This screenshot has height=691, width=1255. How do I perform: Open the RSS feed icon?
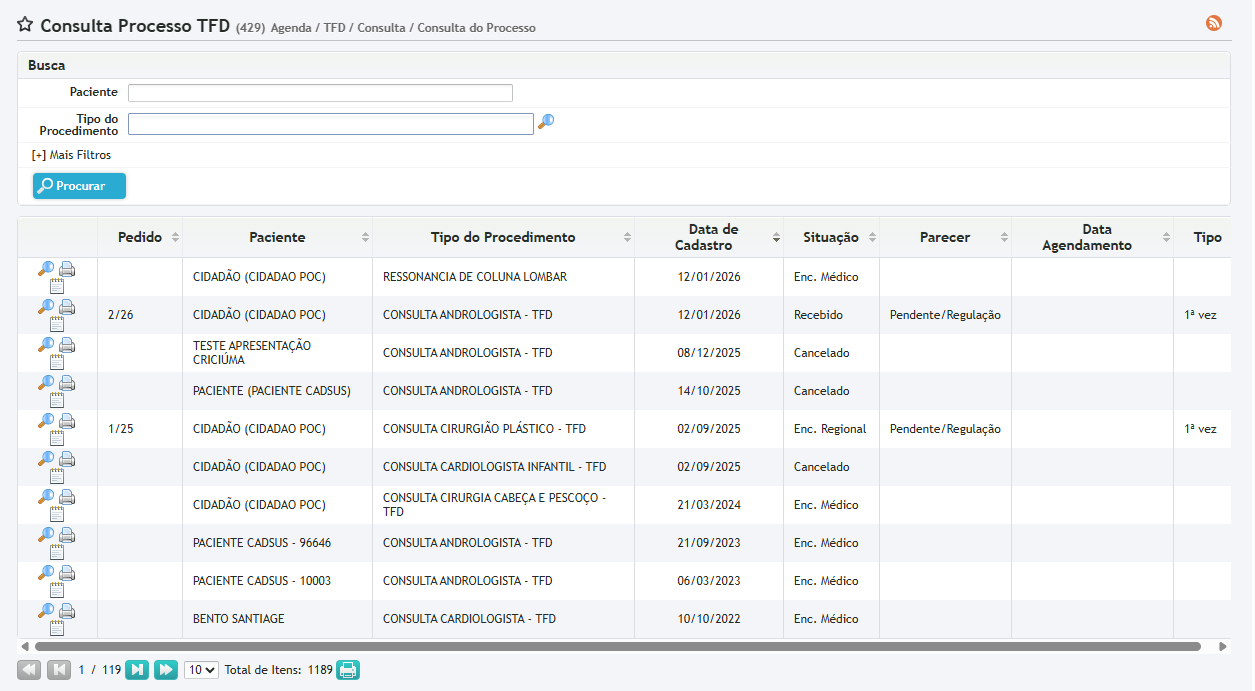pyautogui.click(x=1214, y=23)
